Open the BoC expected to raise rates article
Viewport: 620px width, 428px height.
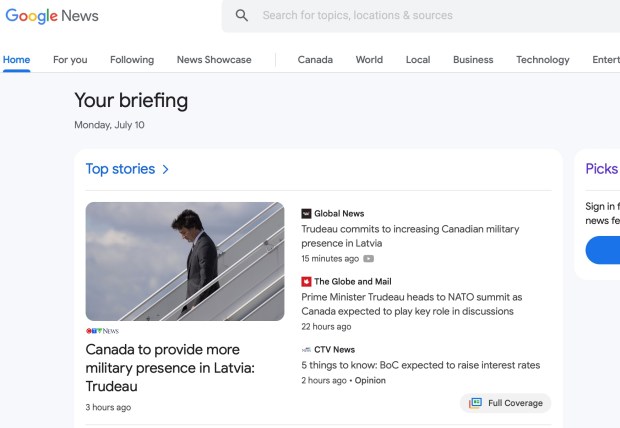point(420,365)
